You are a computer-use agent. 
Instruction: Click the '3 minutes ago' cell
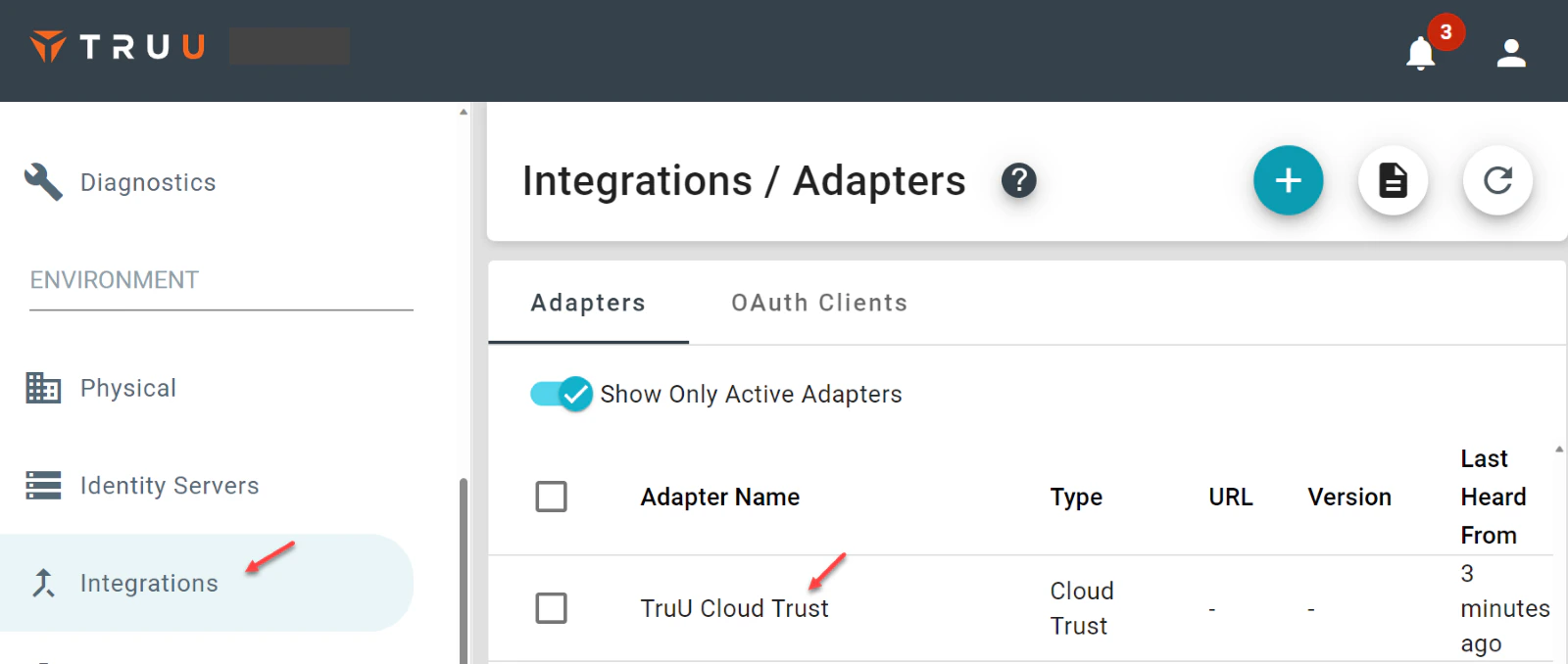coord(1504,608)
